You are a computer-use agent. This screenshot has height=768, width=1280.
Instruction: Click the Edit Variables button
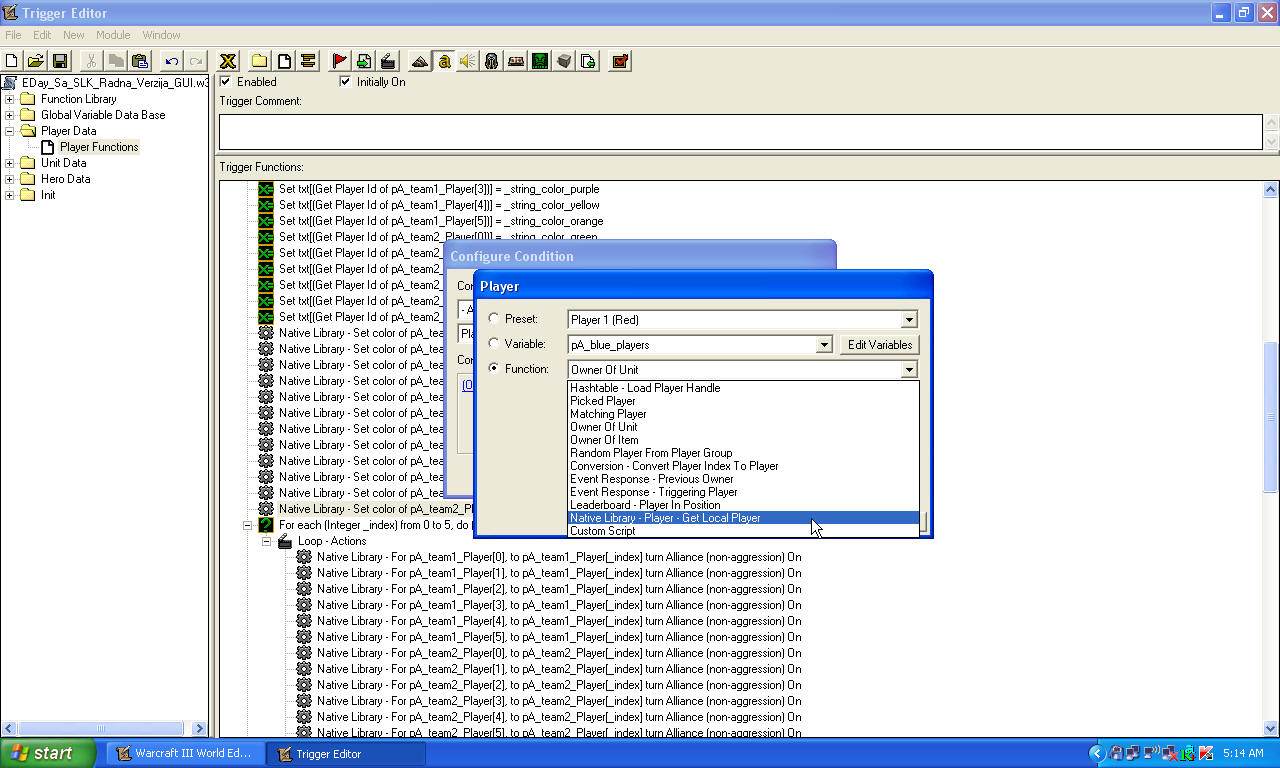point(880,345)
